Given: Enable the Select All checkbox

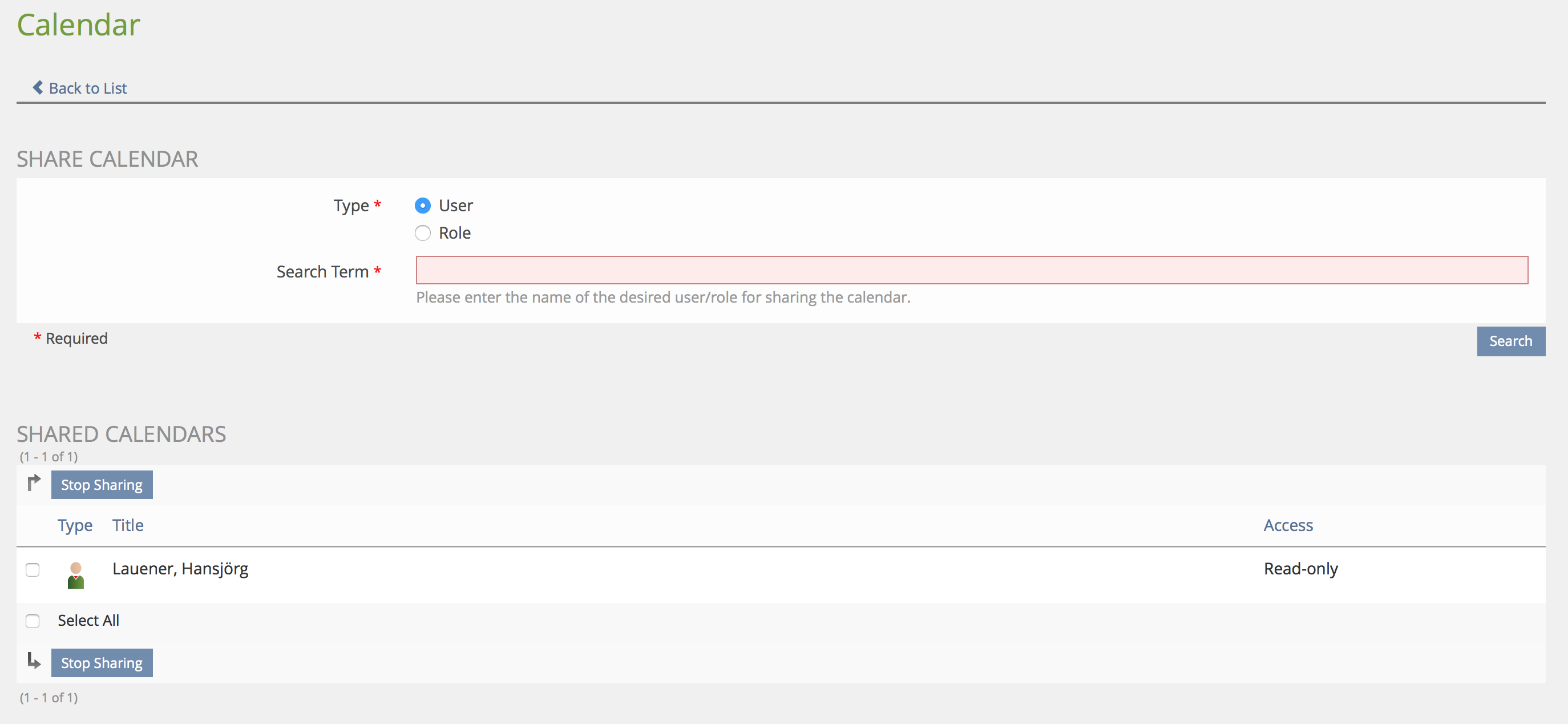Looking at the screenshot, I should (33, 621).
